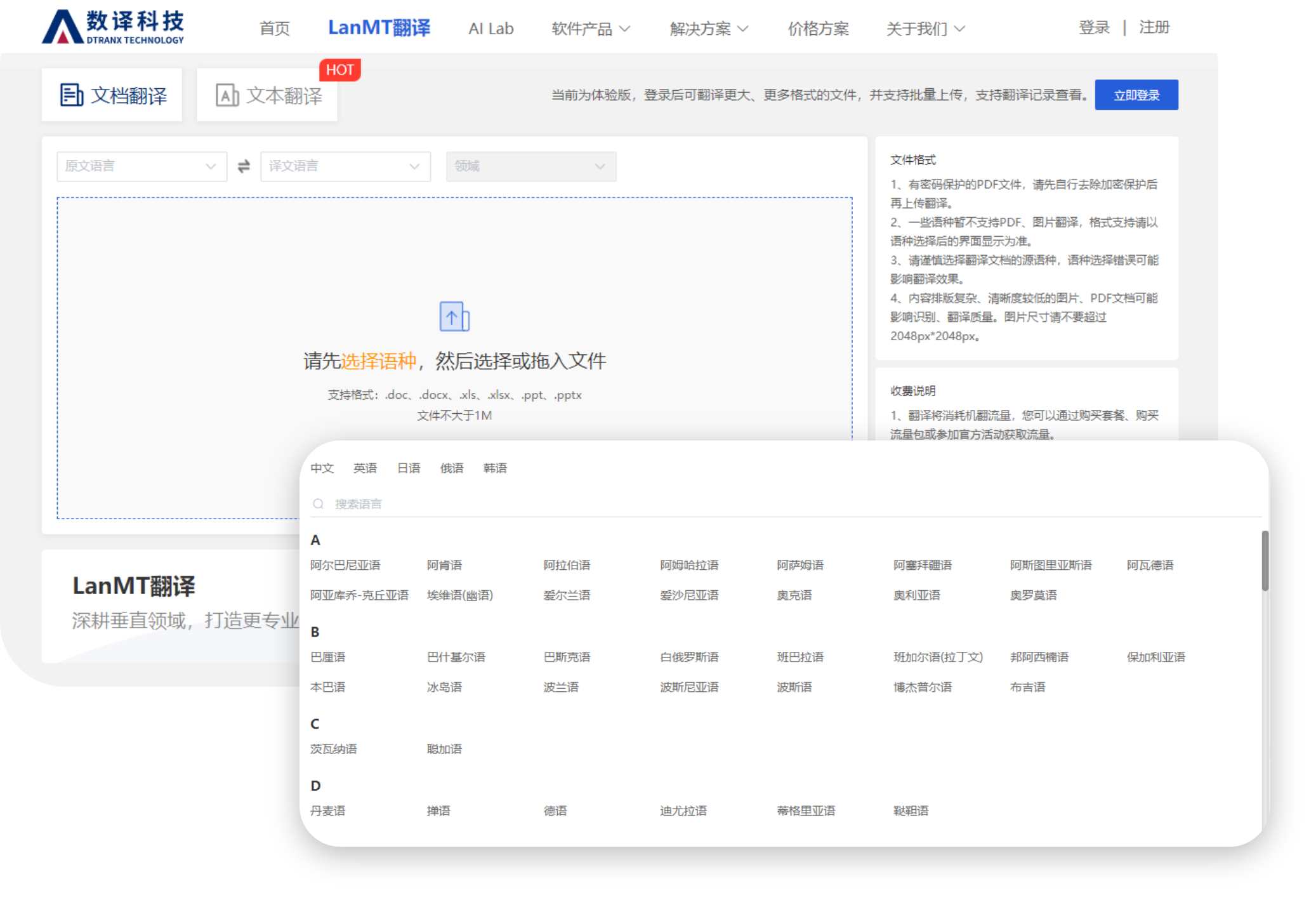The height and width of the screenshot is (900, 1316).
Task: Focus the 搜索语言 search field
Action: tap(785, 504)
